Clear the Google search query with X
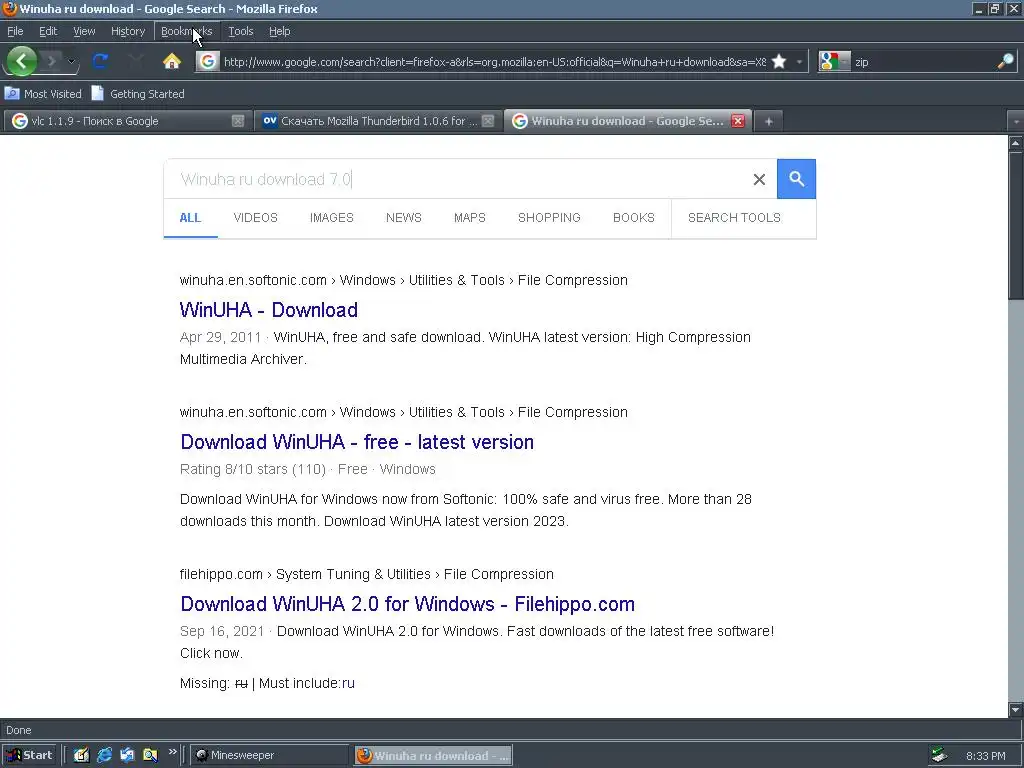Screen dimensions: 1024x768 click(x=759, y=179)
